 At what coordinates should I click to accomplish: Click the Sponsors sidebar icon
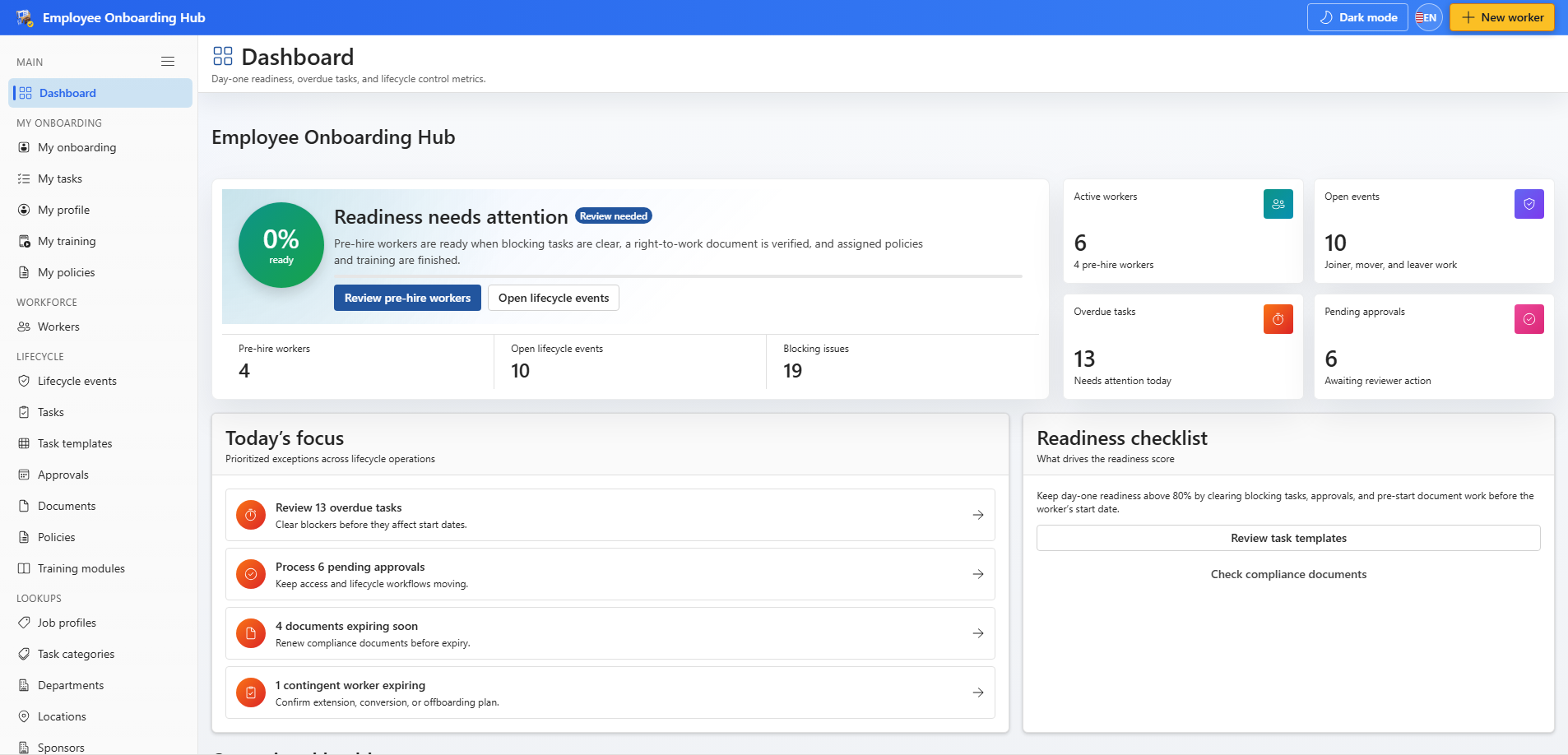point(24,748)
